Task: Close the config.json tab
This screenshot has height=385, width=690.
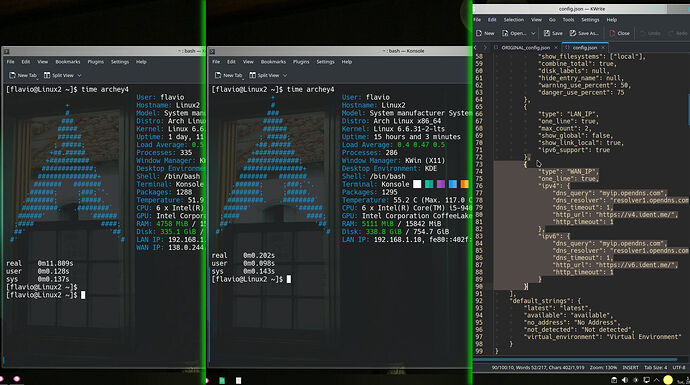Action: pyautogui.click(x=603, y=48)
